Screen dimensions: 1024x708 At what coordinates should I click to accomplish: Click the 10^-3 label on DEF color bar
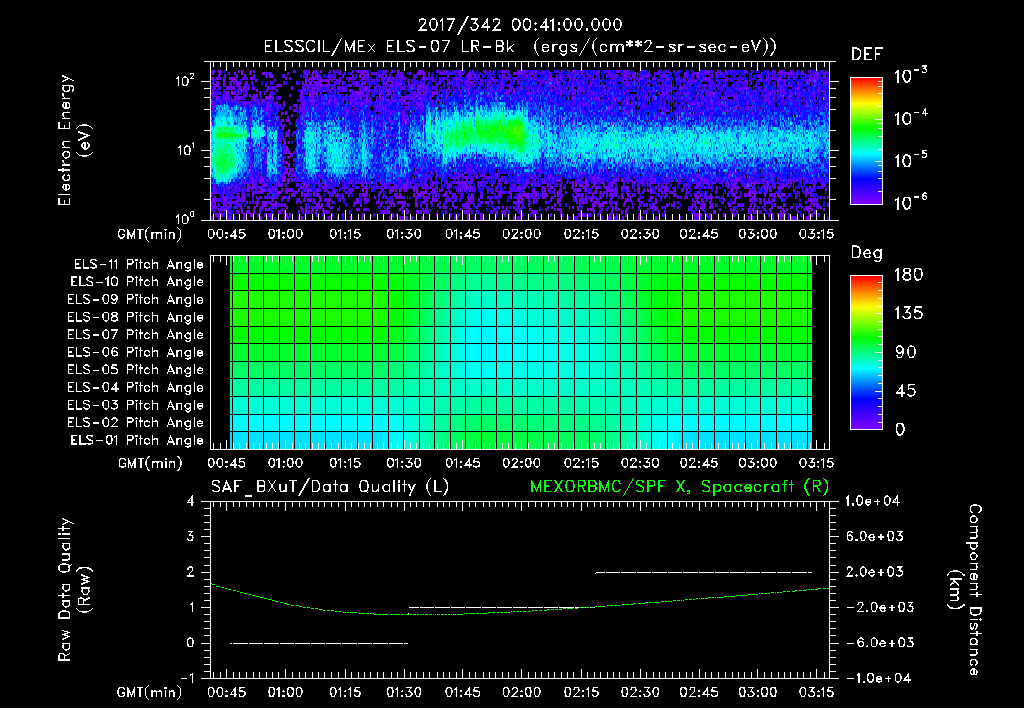[x=910, y=76]
